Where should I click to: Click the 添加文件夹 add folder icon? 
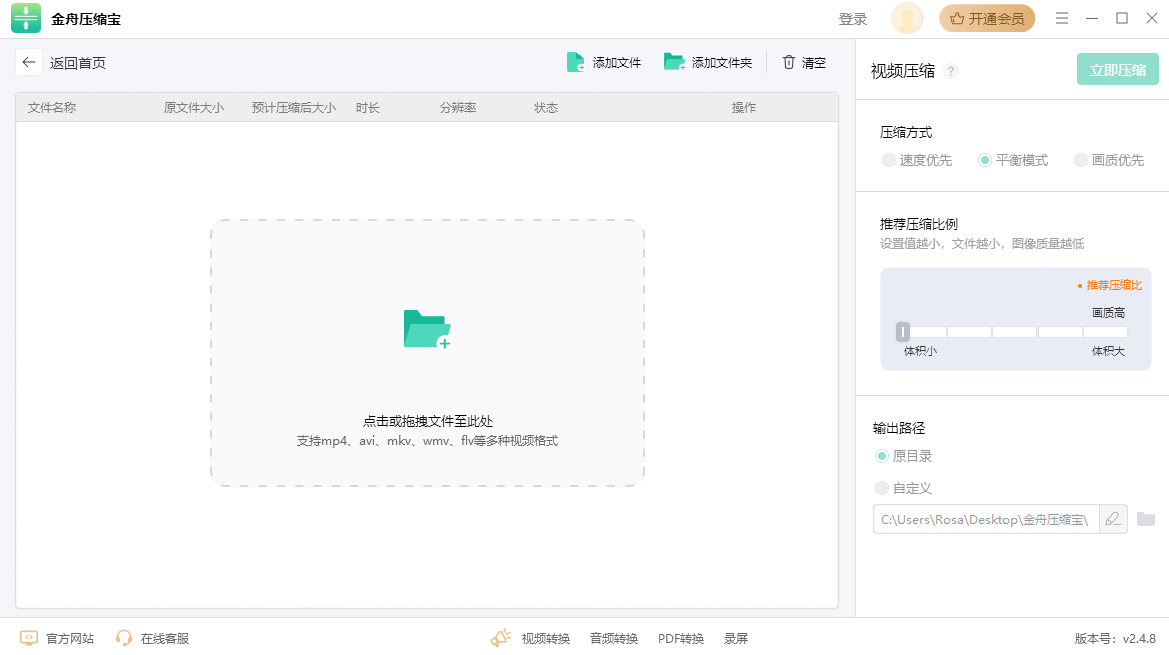coord(674,61)
